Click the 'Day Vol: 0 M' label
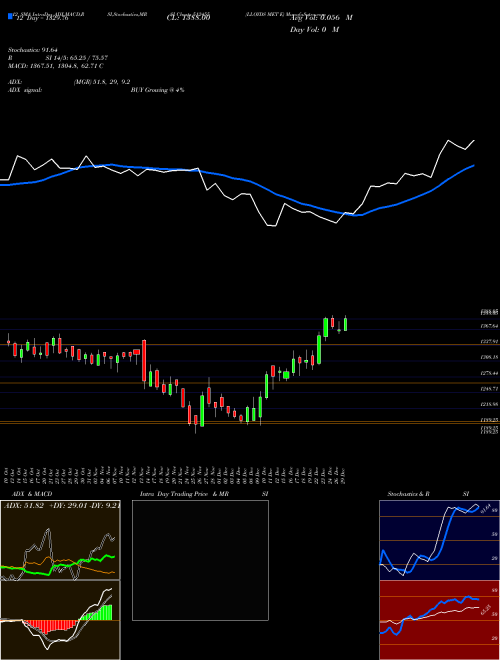Screen dimensions: 500x660 coord(314,30)
